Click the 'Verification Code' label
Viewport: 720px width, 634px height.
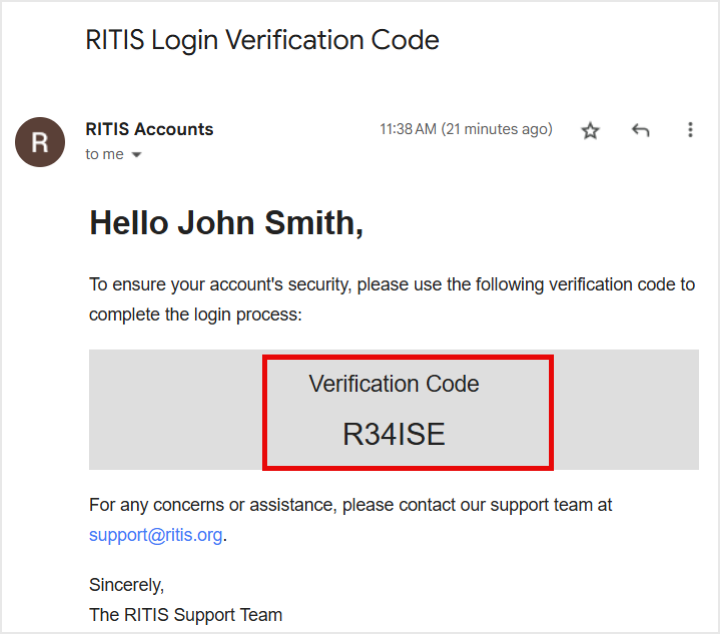click(394, 384)
